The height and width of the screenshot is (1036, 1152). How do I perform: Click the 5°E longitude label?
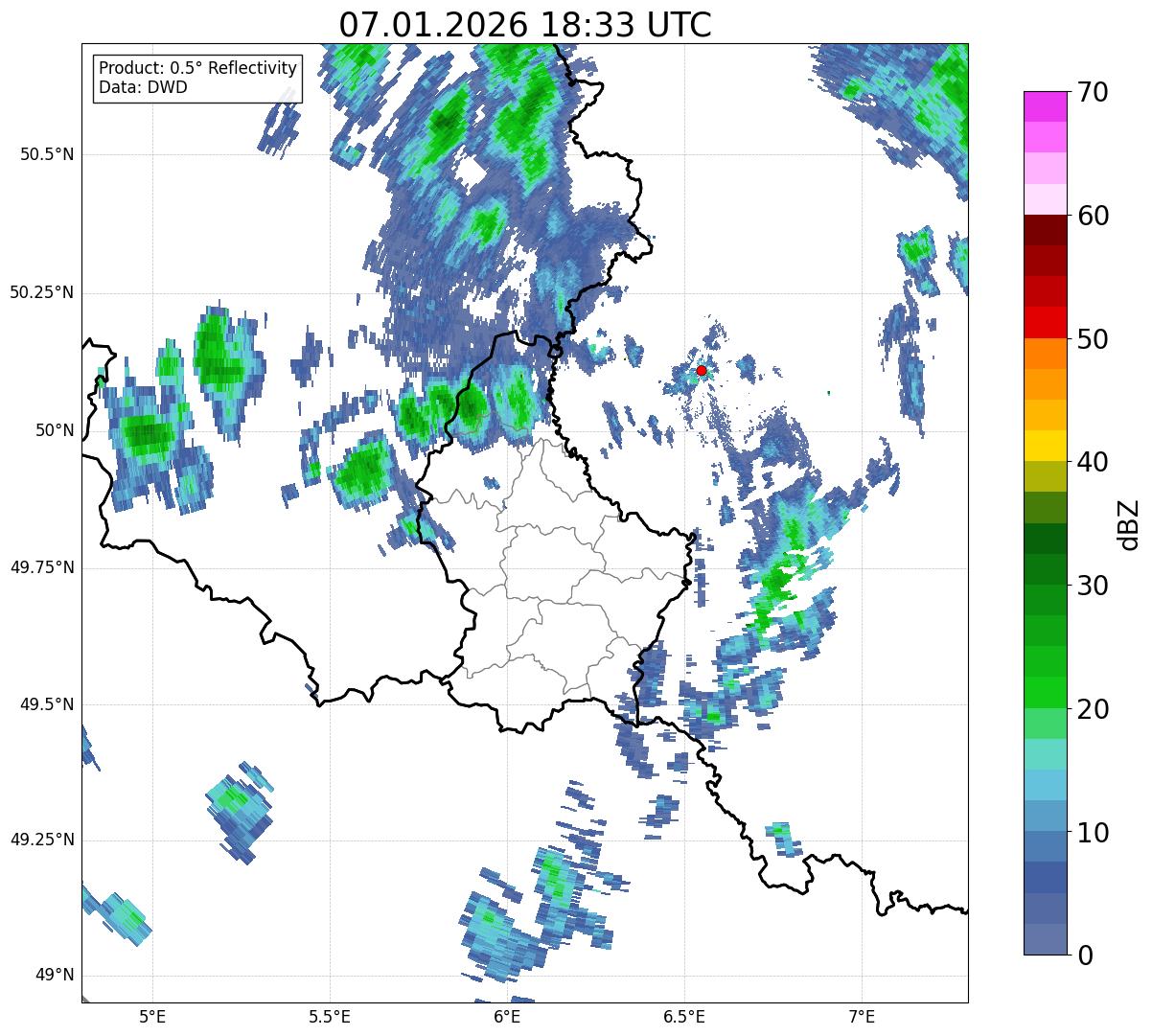point(152,1017)
